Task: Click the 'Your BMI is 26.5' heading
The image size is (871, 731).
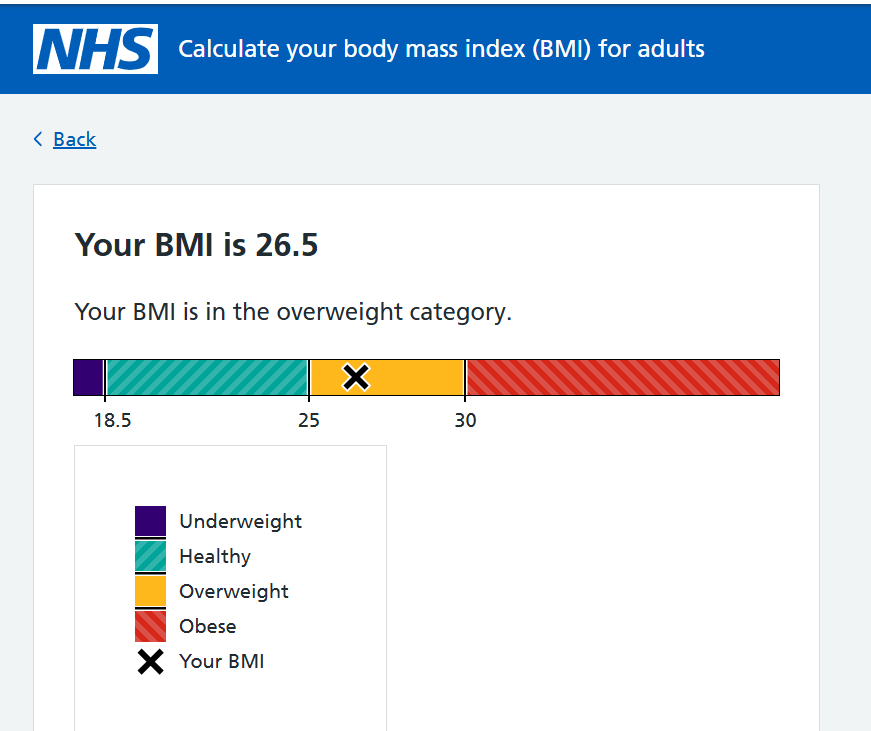Action: (x=197, y=245)
